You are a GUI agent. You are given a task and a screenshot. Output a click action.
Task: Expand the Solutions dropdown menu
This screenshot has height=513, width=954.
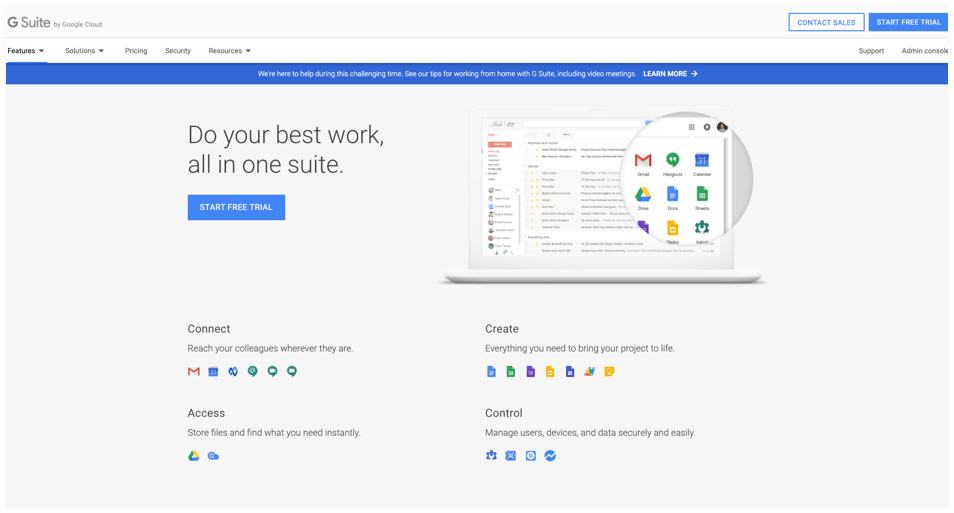85,51
